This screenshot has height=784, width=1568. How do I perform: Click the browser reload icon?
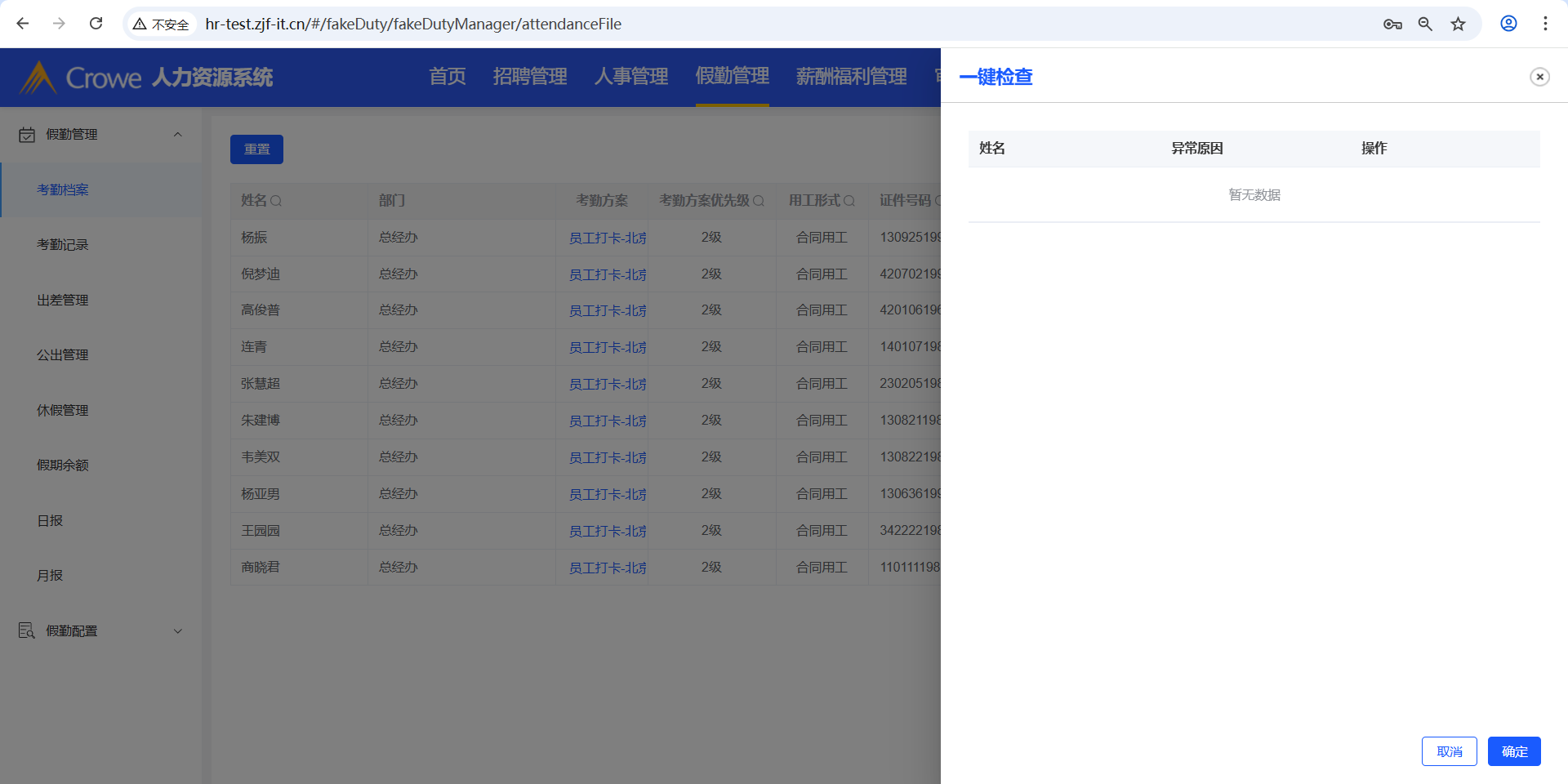coord(96,24)
